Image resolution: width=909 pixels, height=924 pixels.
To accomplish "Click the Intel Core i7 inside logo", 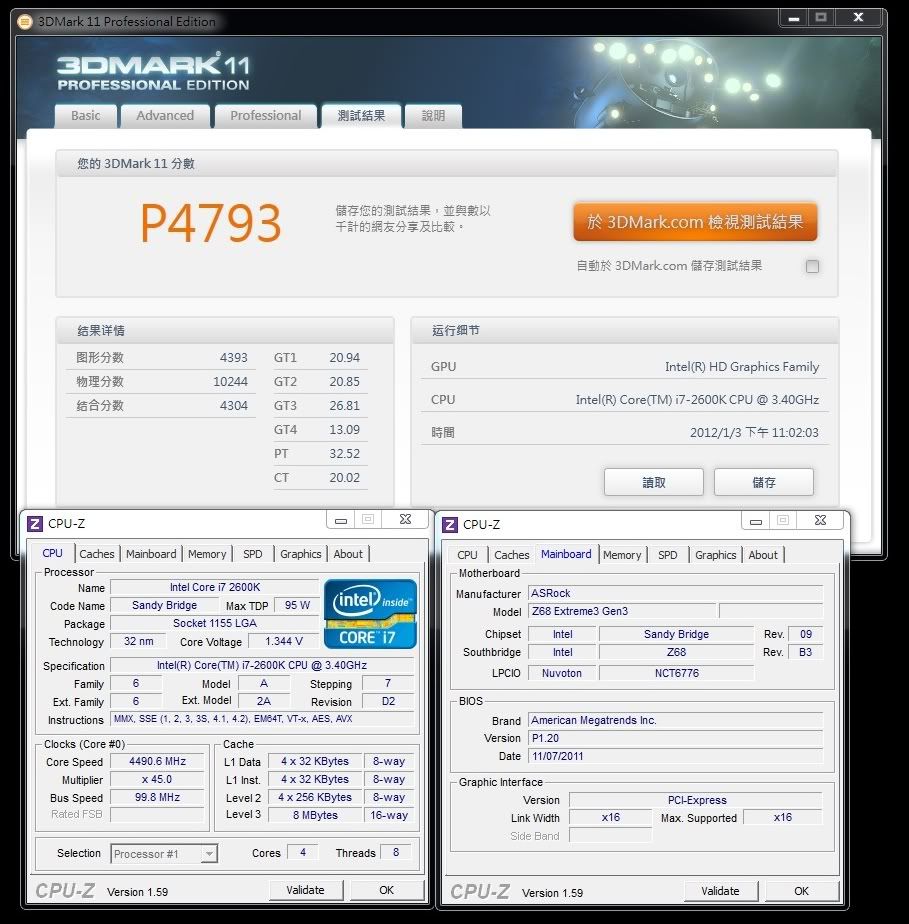I will tap(370, 614).
